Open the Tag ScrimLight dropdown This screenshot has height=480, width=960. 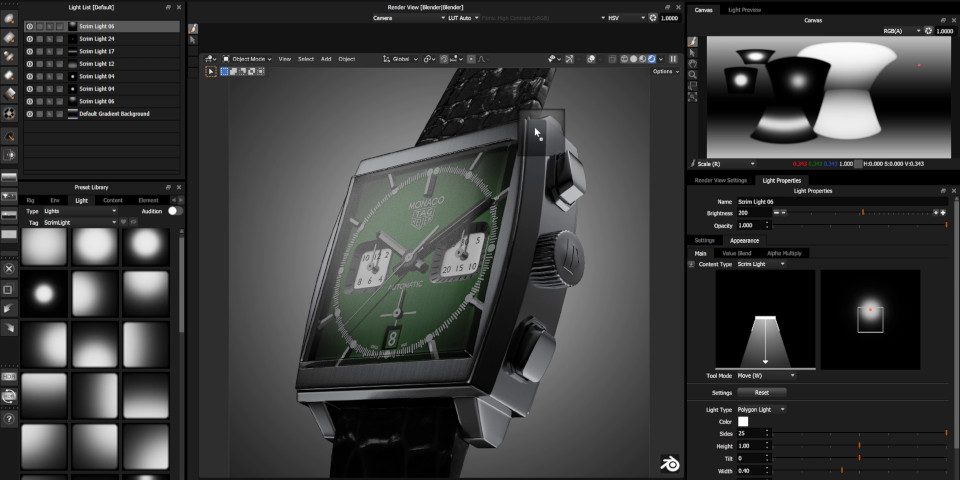[x=80, y=222]
